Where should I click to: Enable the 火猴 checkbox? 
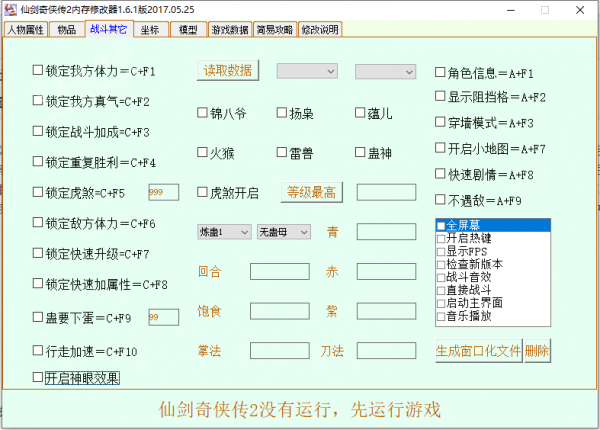(202, 152)
